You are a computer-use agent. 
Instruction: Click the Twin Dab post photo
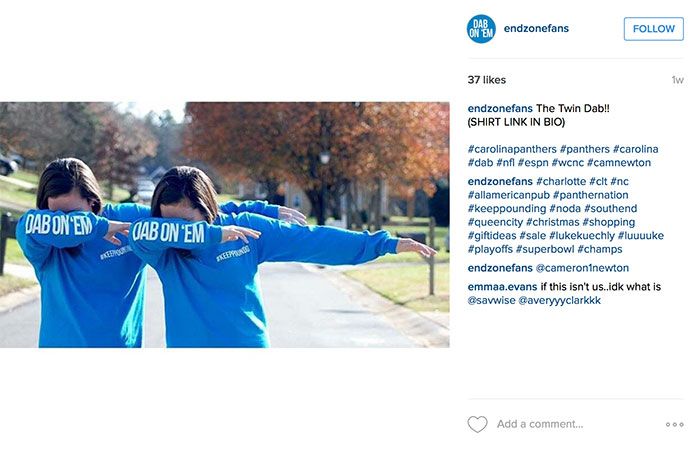pyautogui.click(x=225, y=224)
